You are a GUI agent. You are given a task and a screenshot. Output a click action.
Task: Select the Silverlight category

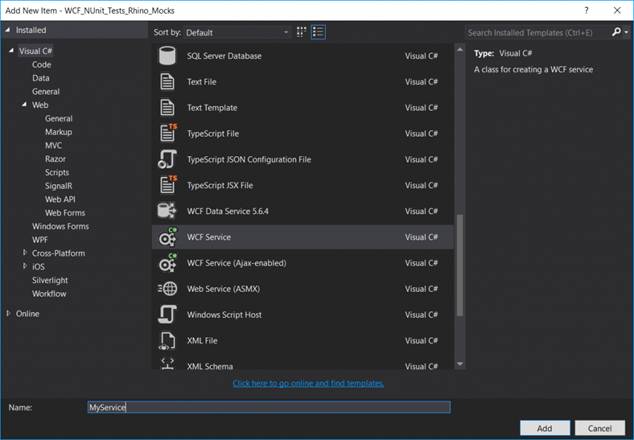tap(50, 280)
